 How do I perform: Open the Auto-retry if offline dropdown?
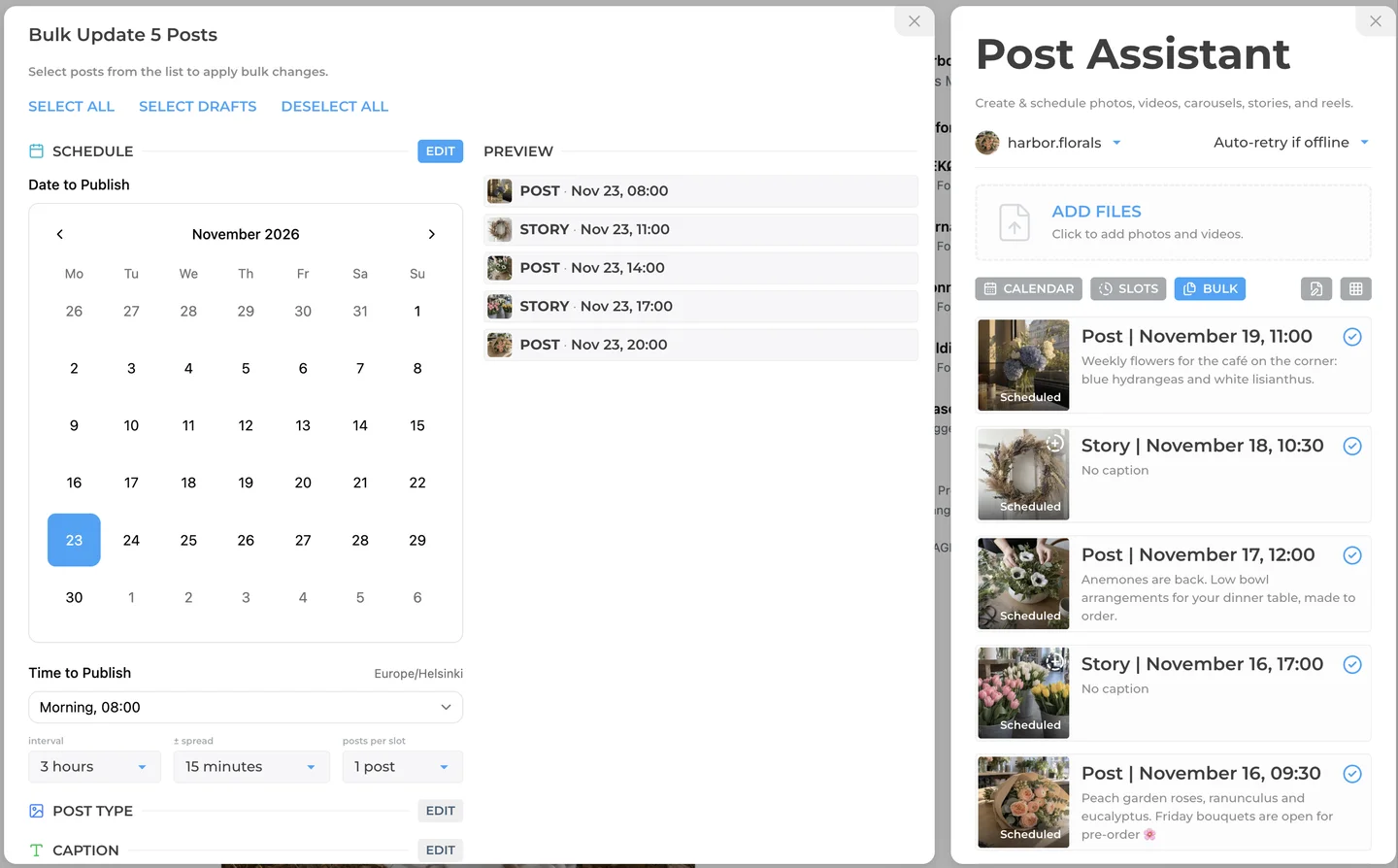coord(1291,143)
